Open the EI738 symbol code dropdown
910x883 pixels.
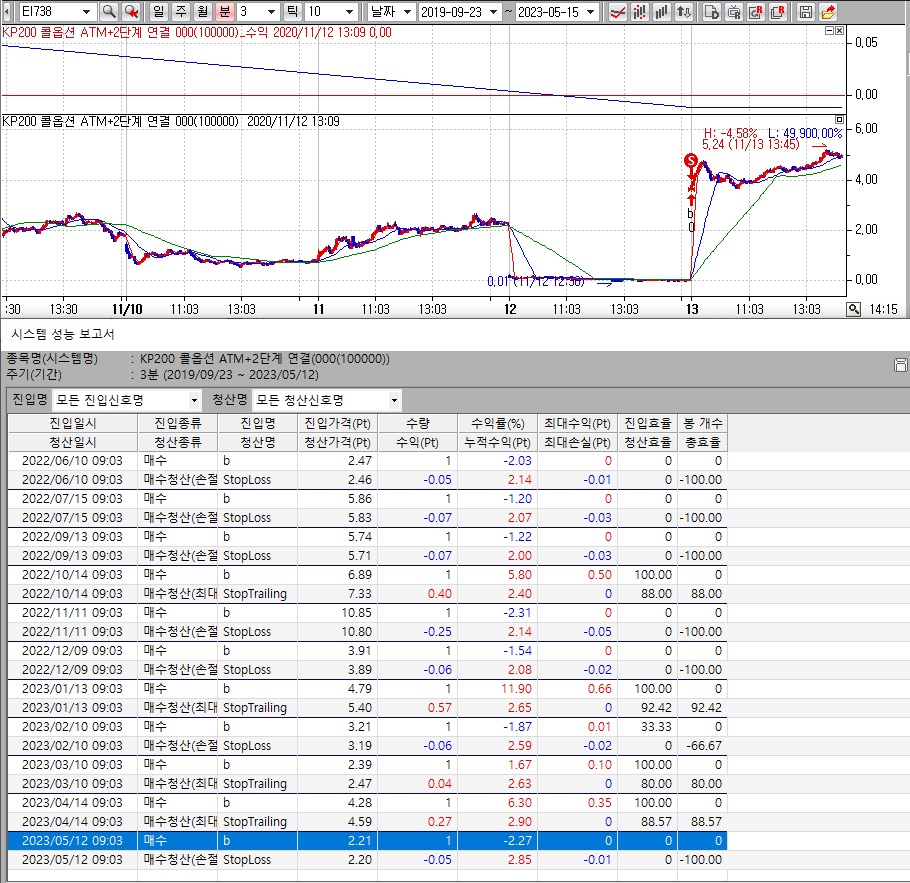88,12
